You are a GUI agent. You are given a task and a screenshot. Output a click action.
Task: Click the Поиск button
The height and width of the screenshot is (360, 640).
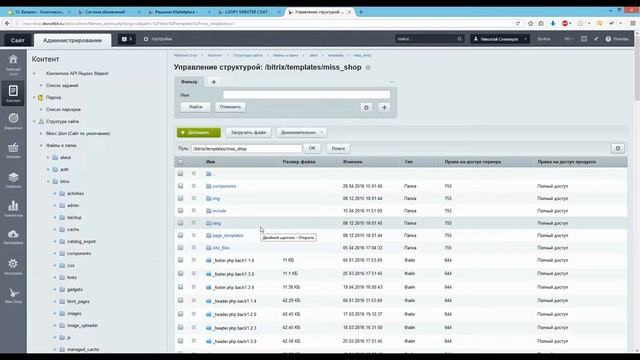[x=338, y=149]
